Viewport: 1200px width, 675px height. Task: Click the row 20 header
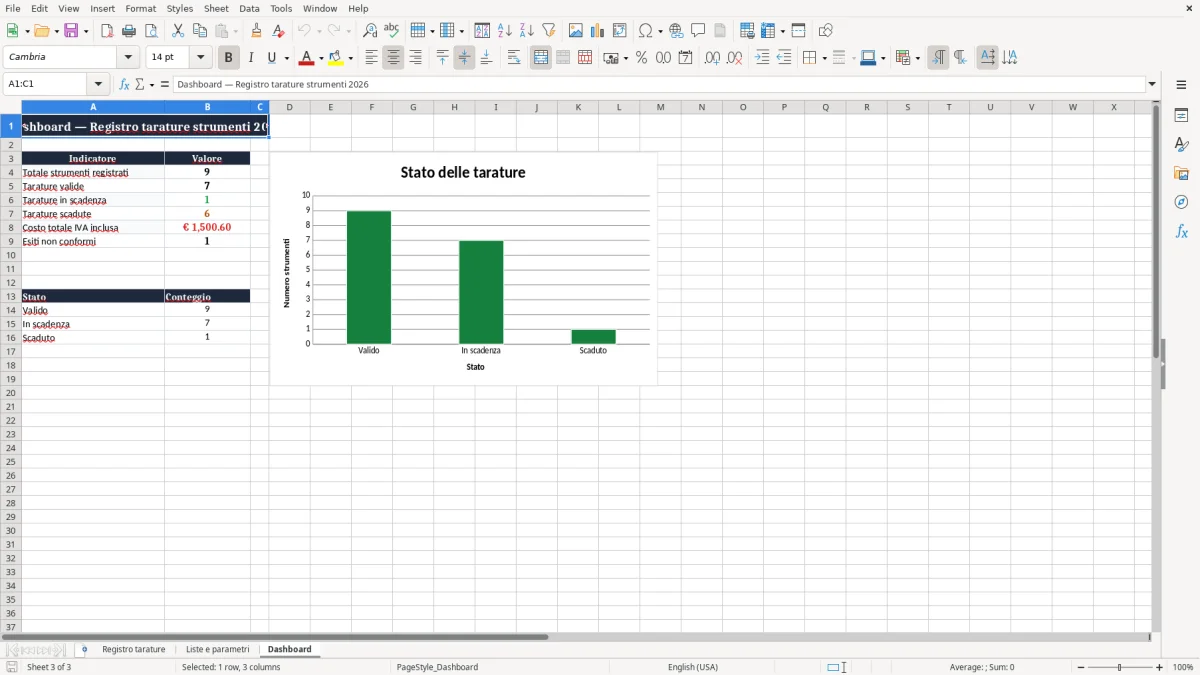click(x=11, y=393)
